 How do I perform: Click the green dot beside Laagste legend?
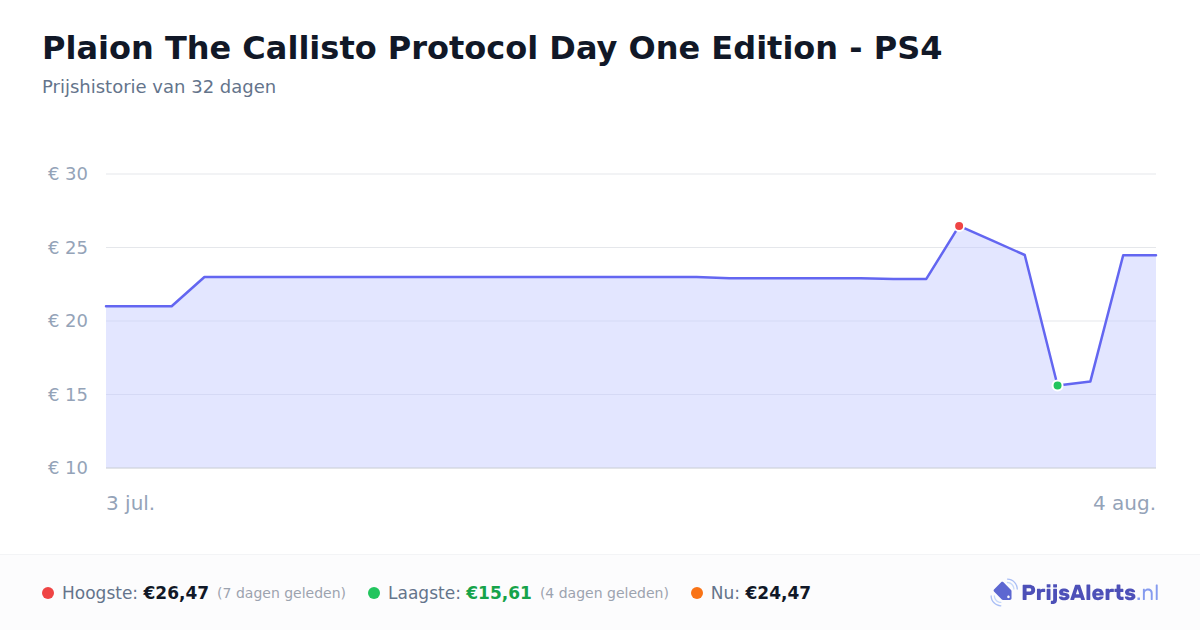coord(374,593)
